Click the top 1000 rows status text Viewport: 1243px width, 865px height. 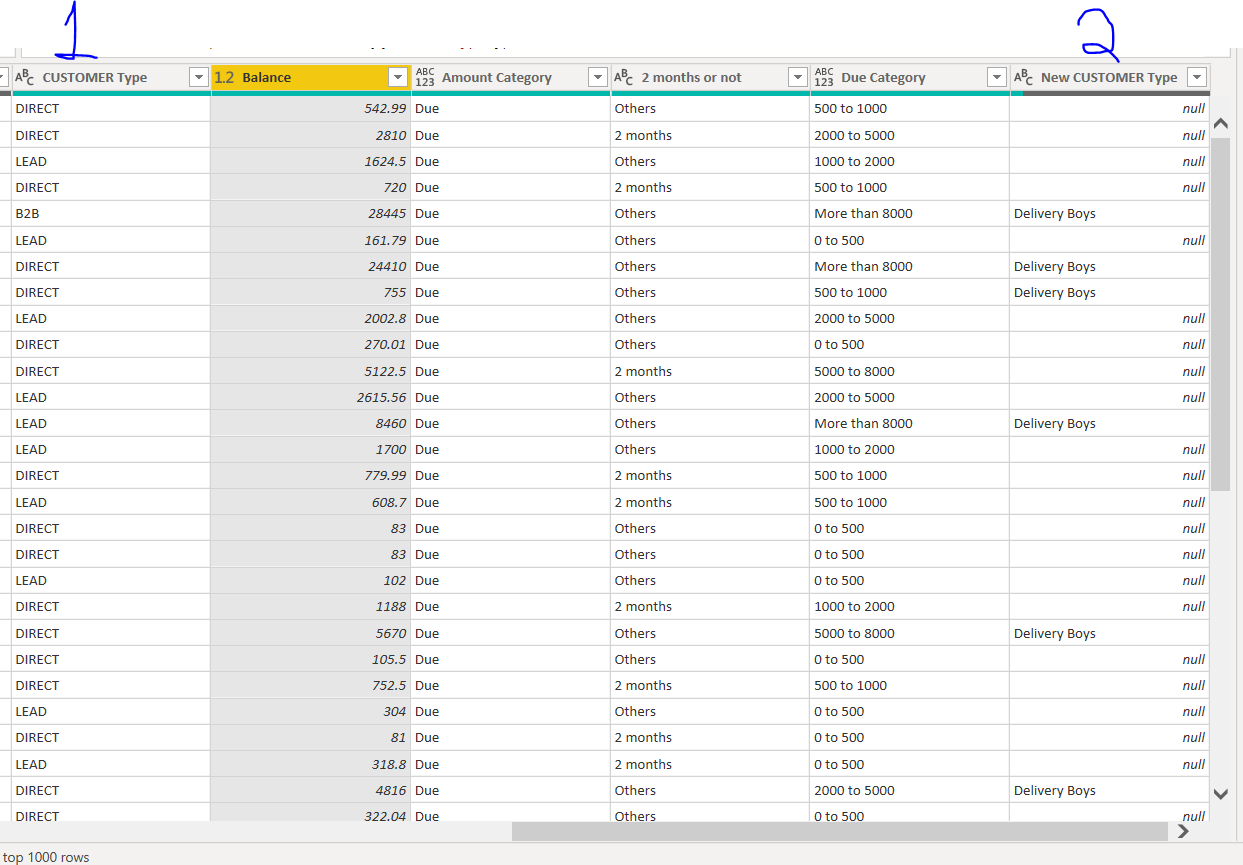46,857
